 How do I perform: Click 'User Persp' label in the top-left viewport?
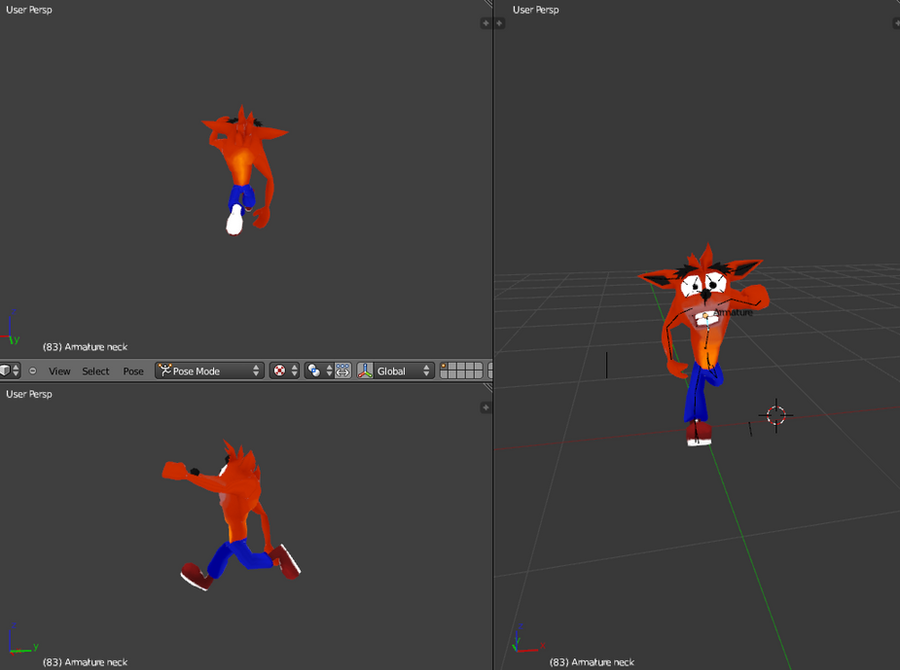click(29, 10)
